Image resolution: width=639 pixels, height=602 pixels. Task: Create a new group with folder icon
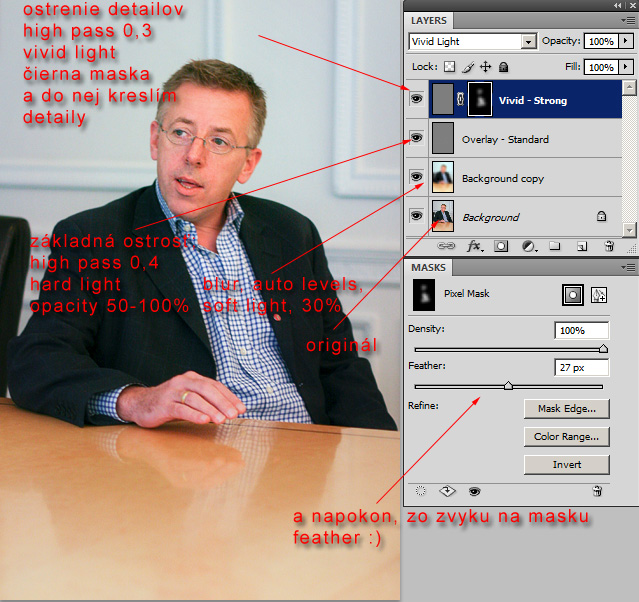pos(554,245)
